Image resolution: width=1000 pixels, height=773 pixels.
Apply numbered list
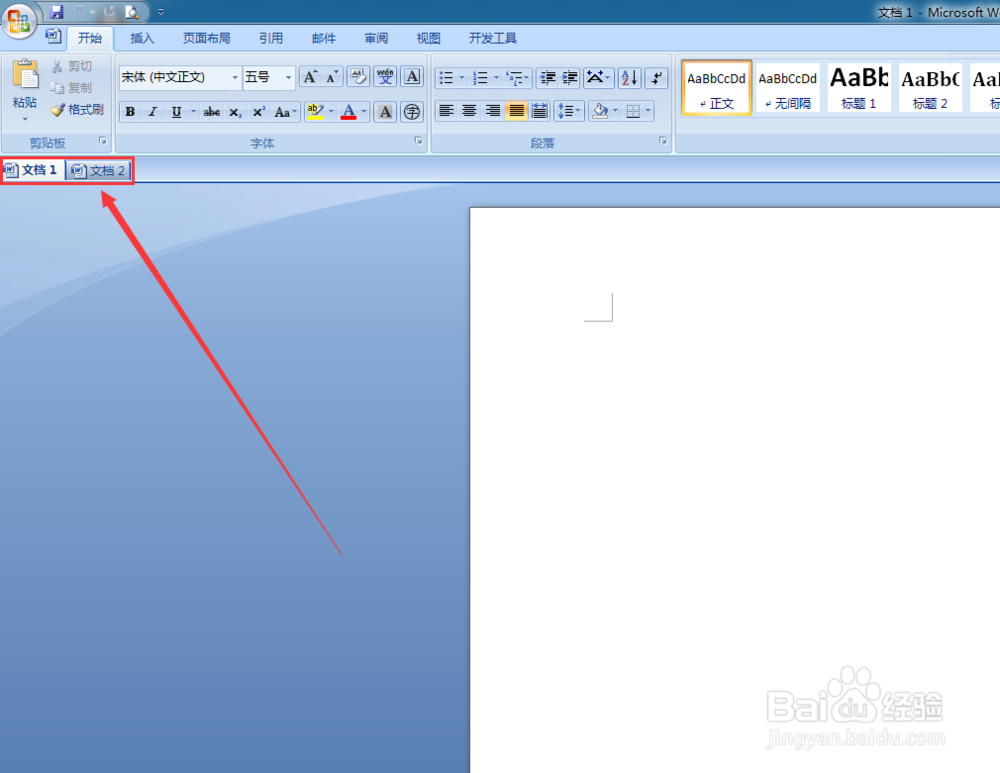pyautogui.click(x=480, y=78)
